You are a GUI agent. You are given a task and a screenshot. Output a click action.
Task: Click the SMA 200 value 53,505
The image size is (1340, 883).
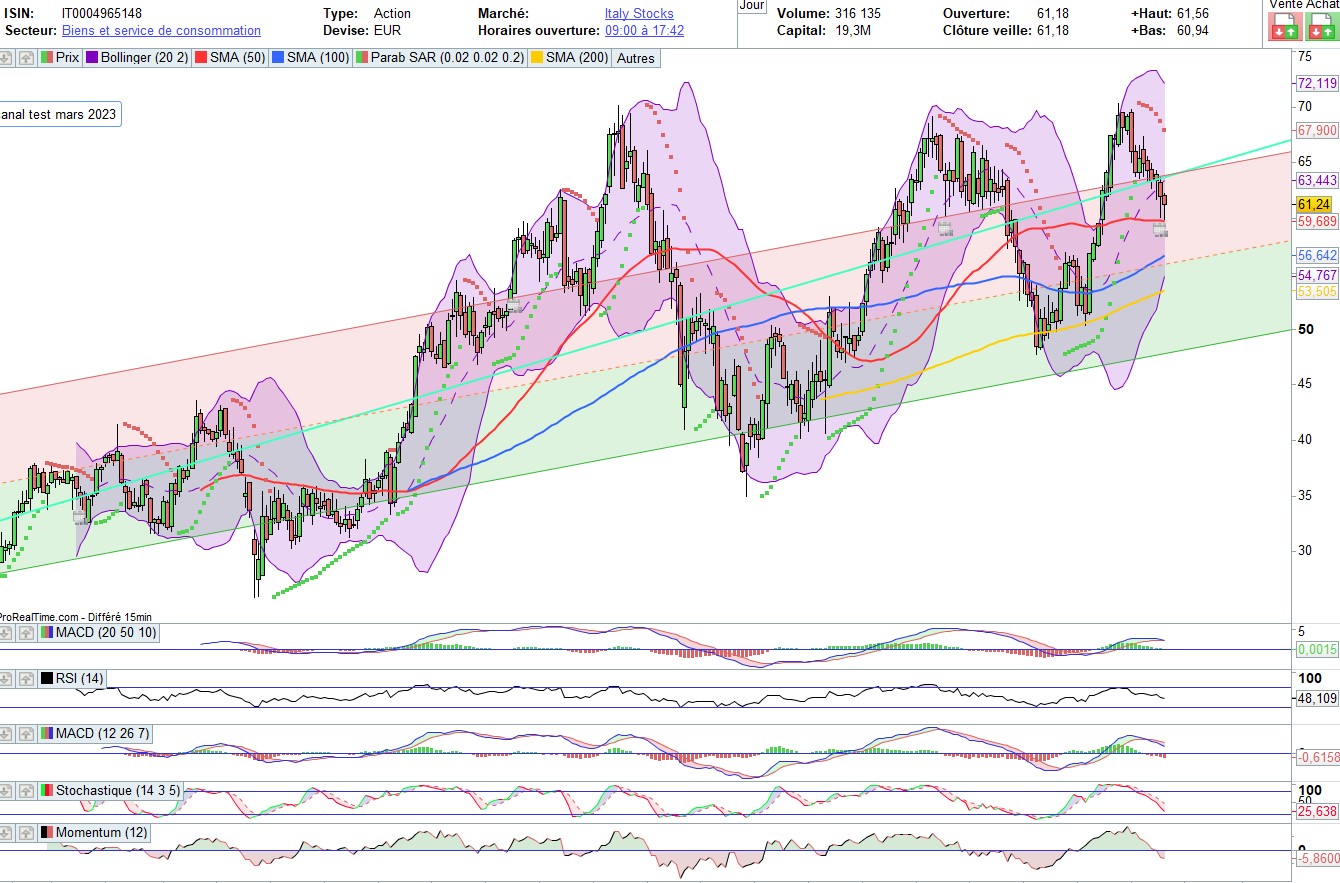pos(1316,291)
